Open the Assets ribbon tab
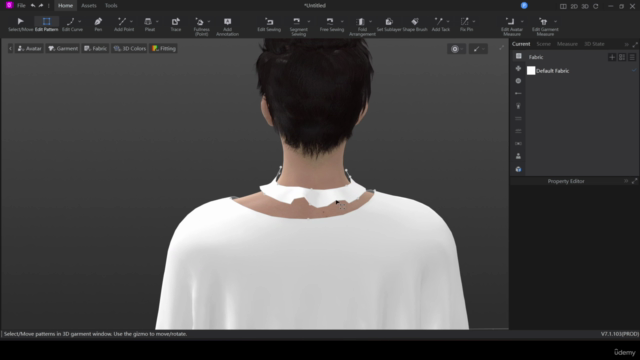This screenshot has height=360, width=640. (89, 6)
